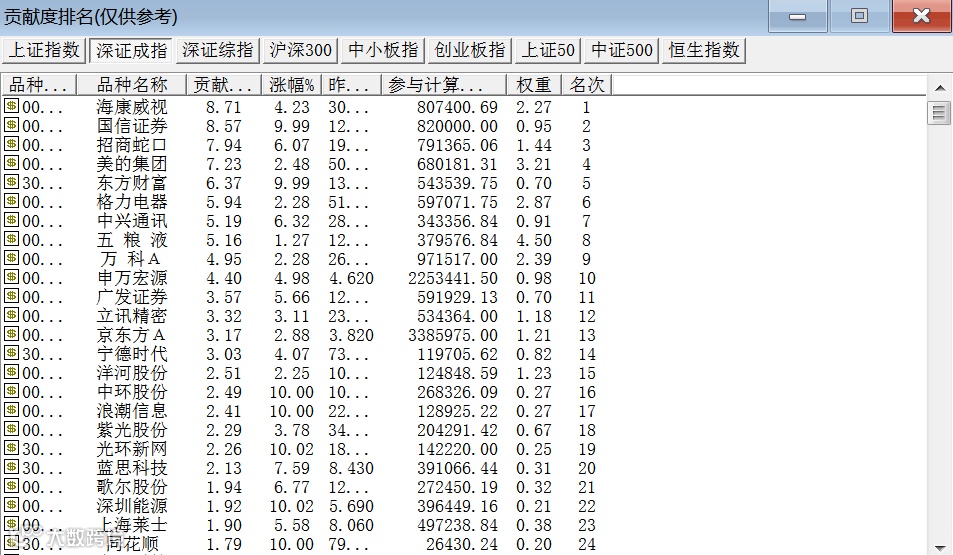
Task: Click the stock icon beside 招商蛇口
Action: click(x=12, y=143)
